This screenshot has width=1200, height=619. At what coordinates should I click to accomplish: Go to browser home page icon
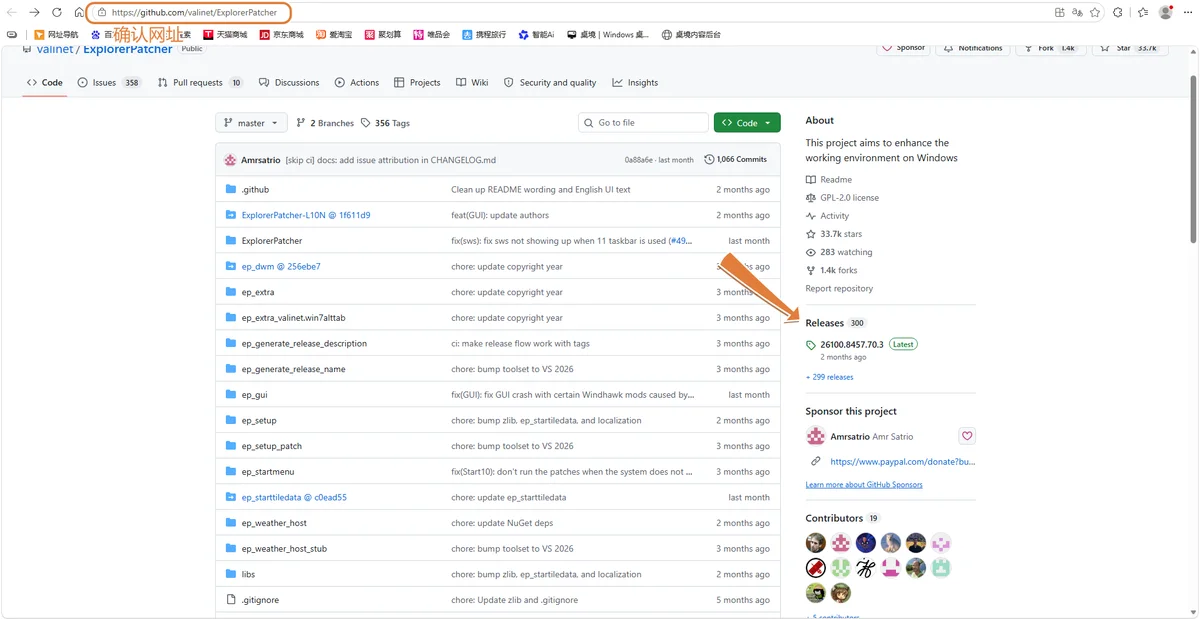click(77, 12)
